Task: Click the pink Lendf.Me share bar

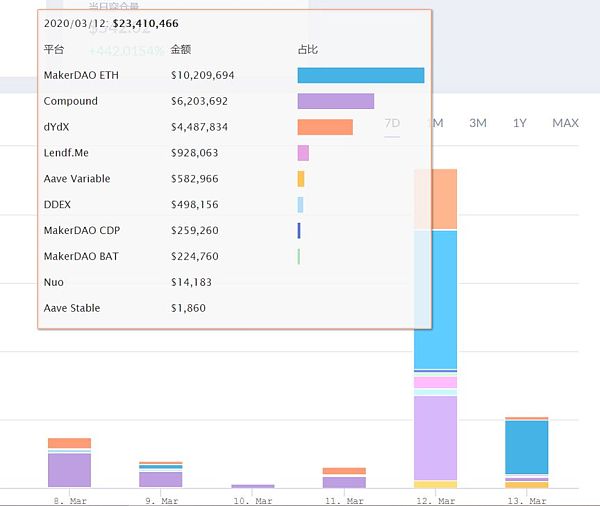Action: point(303,153)
